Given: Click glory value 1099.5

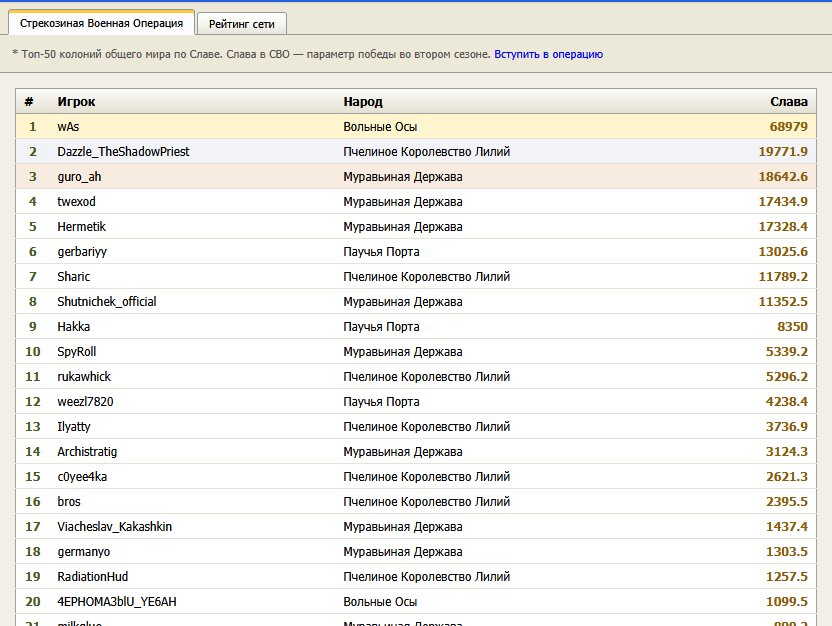Looking at the screenshot, I should click(x=787, y=602).
